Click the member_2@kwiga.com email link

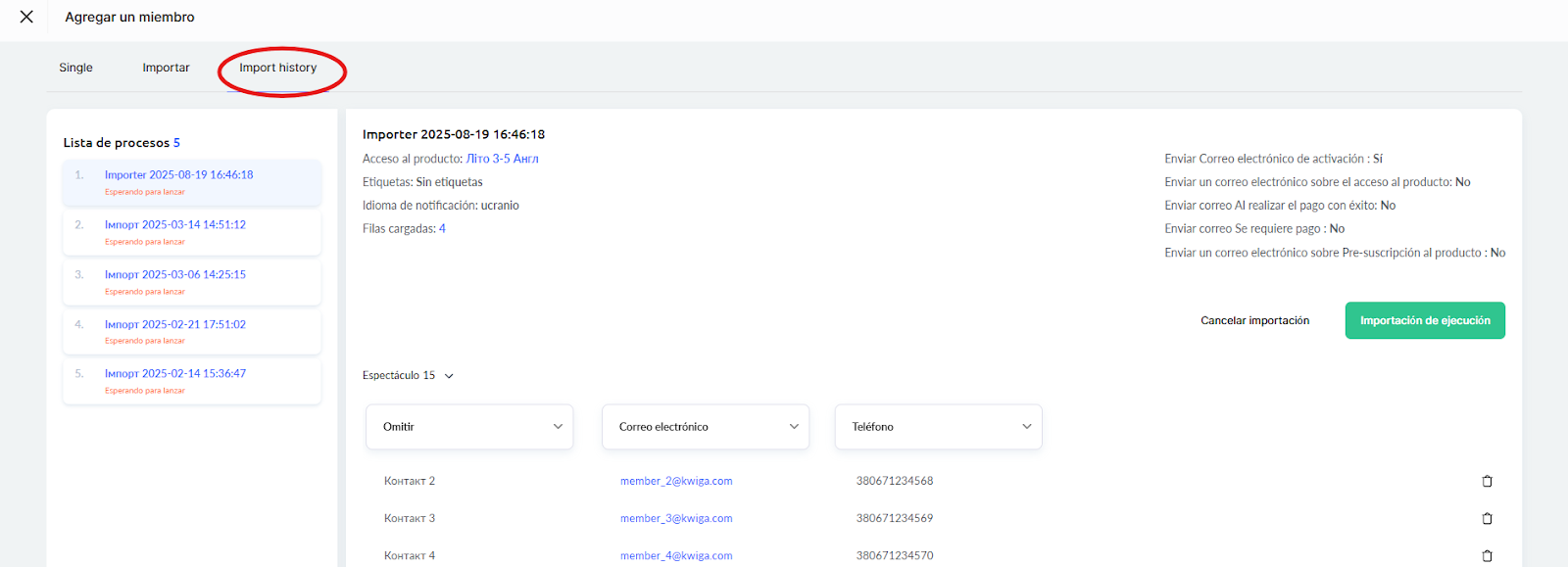pyautogui.click(x=676, y=481)
